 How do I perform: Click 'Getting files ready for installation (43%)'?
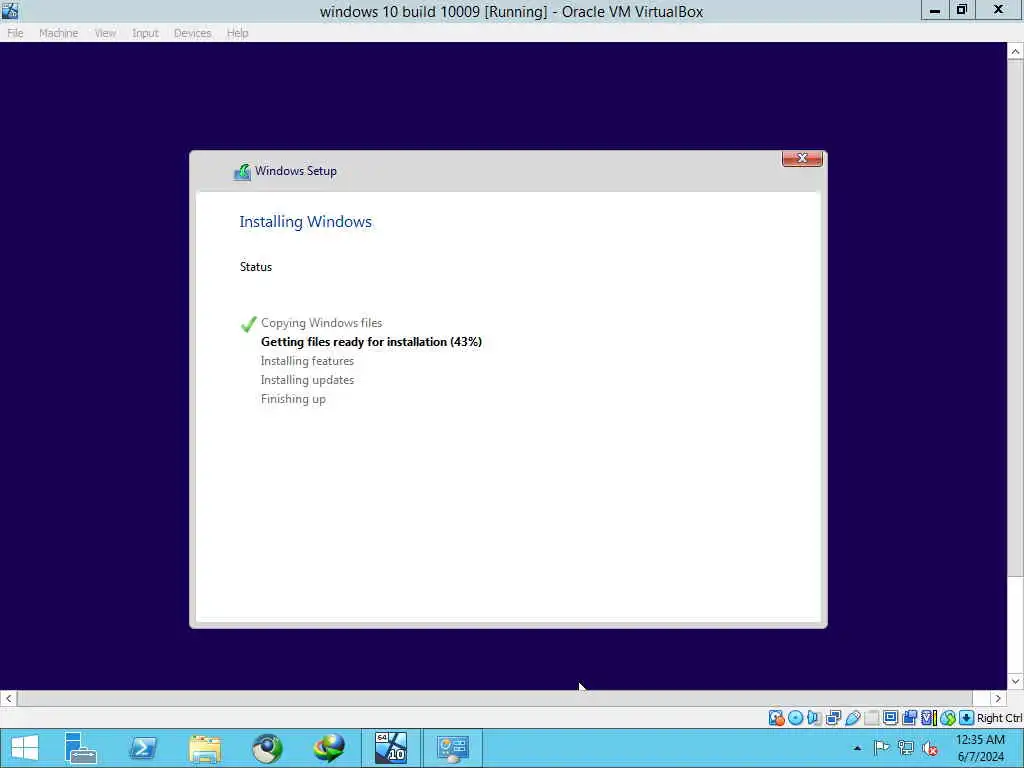(x=371, y=342)
